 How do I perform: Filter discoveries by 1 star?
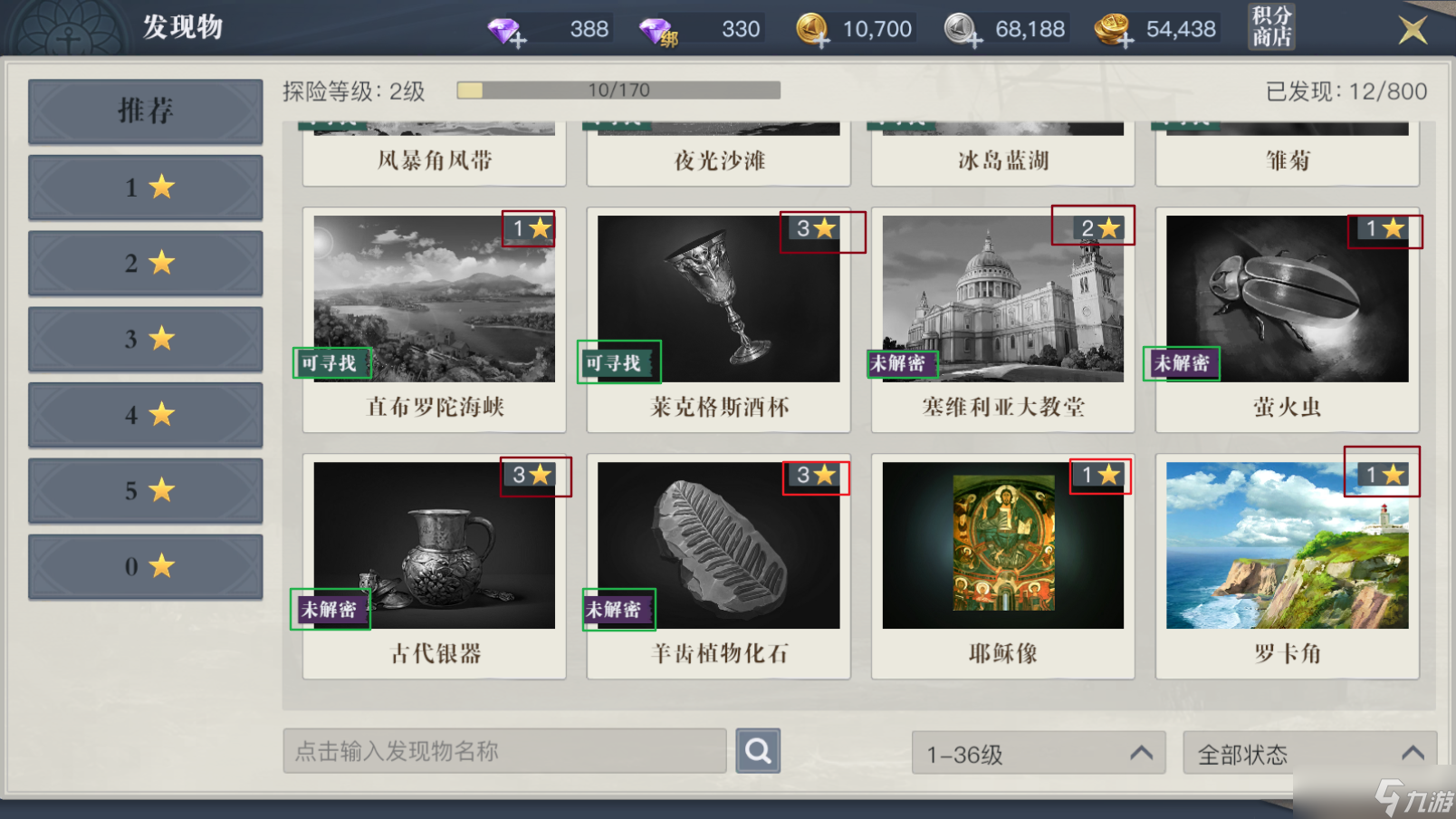click(x=146, y=188)
